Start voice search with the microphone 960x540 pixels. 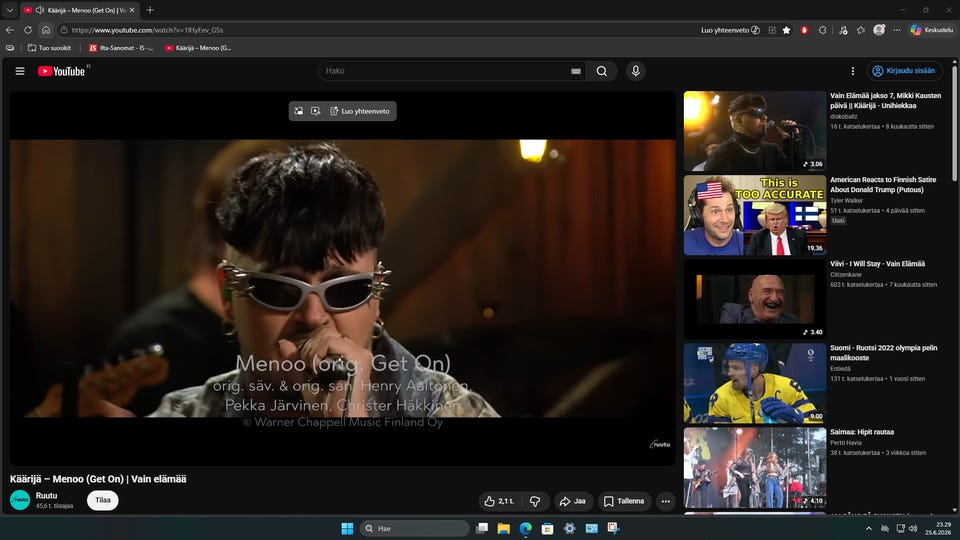[x=636, y=71]
